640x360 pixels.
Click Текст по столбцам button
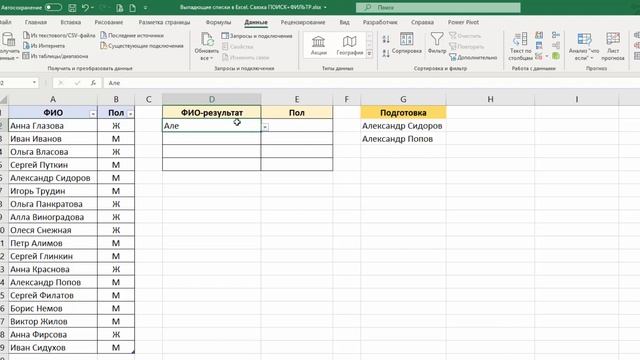point(520,47)
